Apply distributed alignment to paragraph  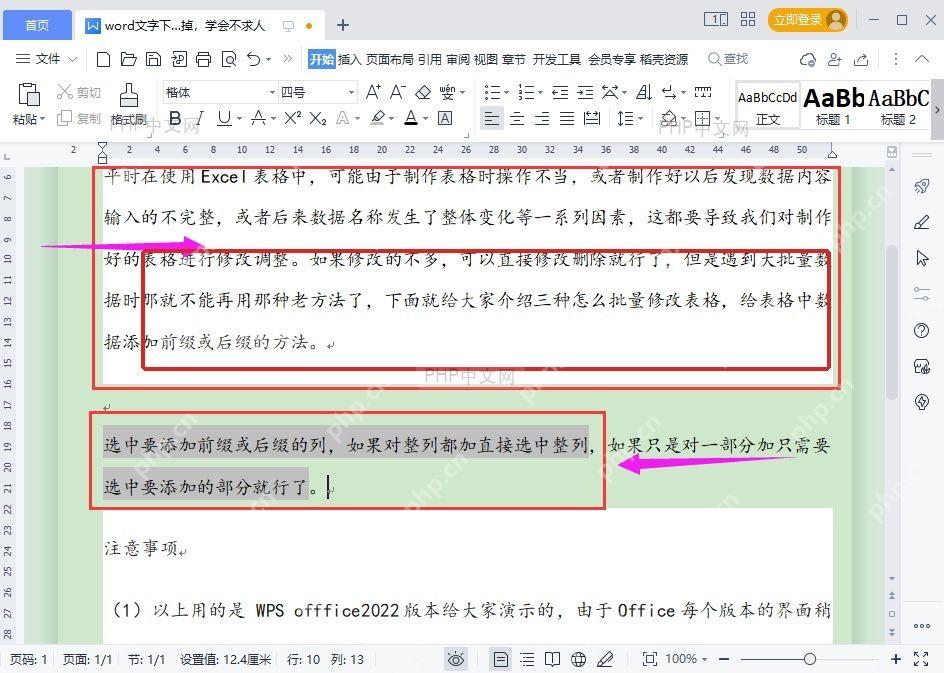coord(592,118)
